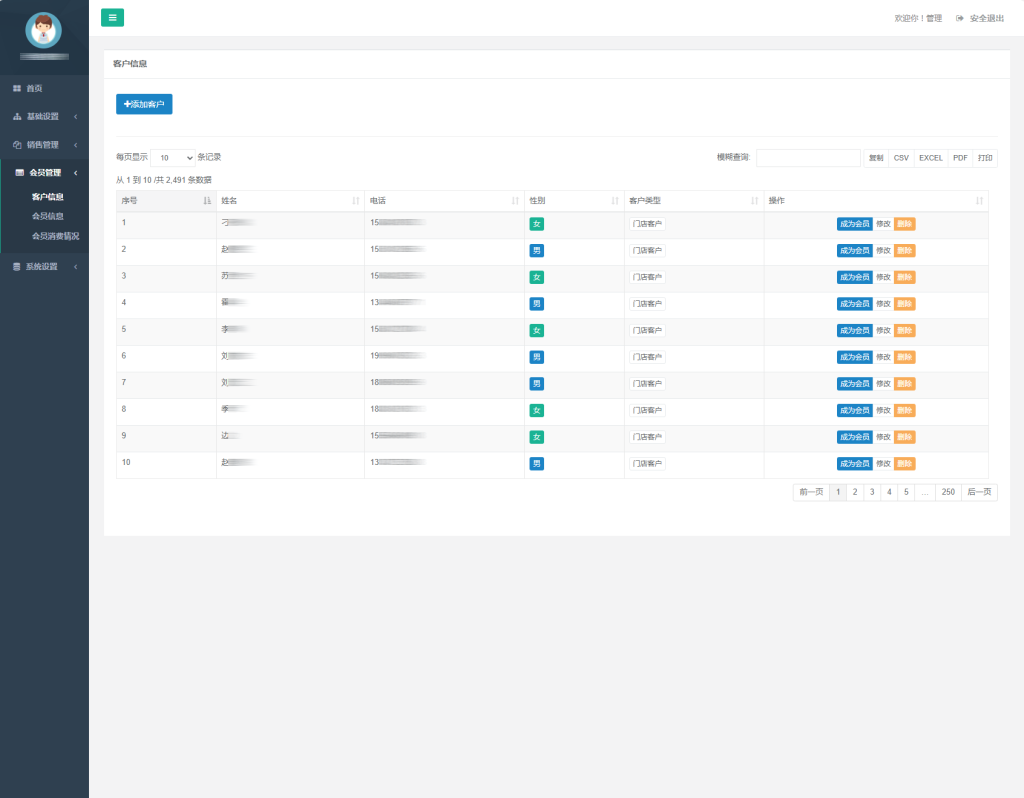Click the logout arrow icon
This screenshot has width=1024, height=798.
959,18
